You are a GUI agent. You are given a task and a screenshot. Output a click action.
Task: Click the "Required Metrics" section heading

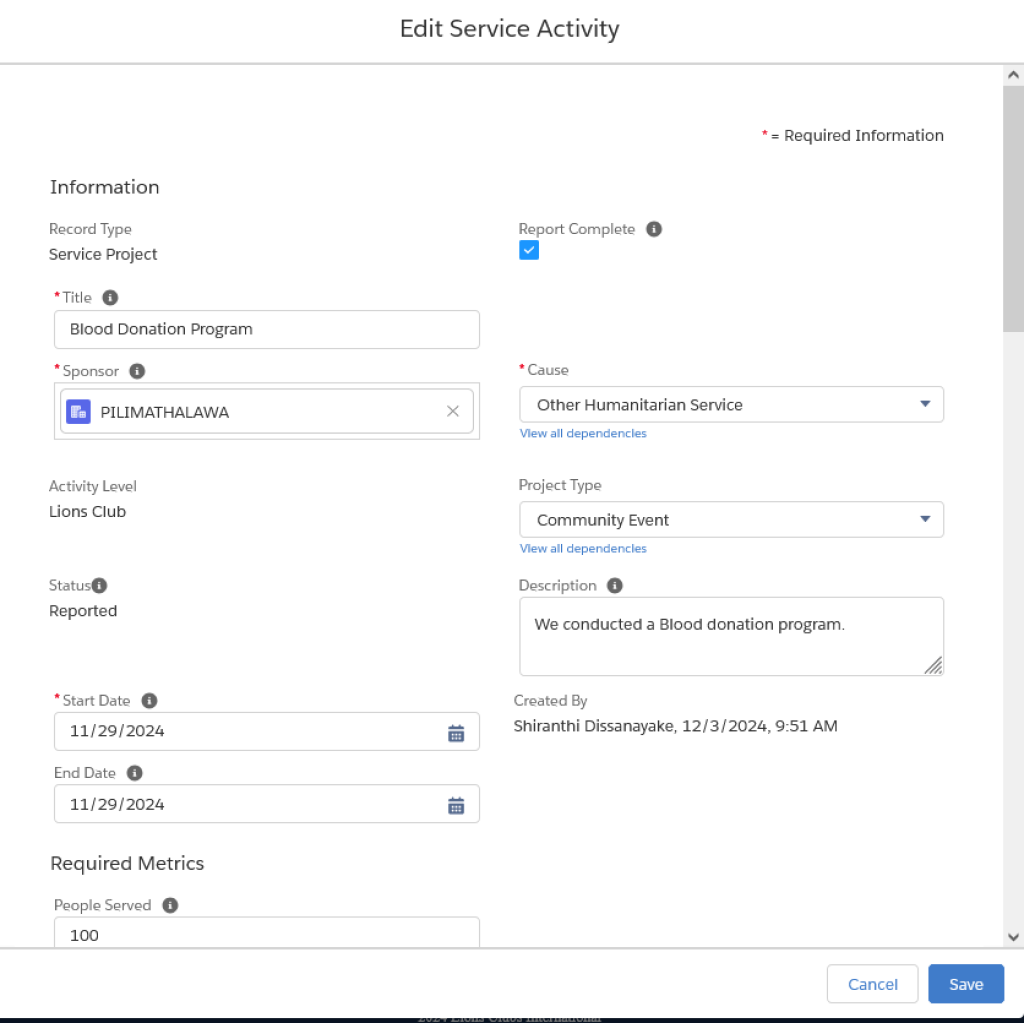pyautogui.click(x=127, y=864)
